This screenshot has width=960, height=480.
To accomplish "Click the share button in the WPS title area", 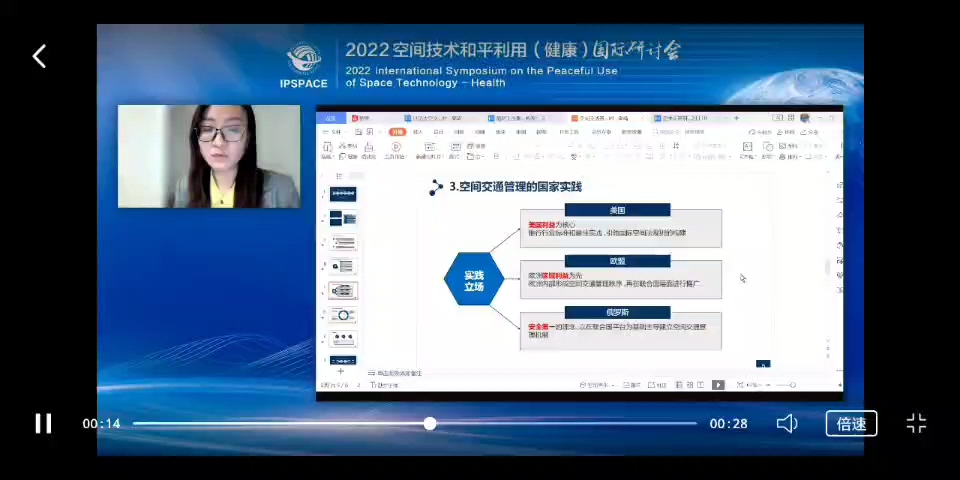I will point(809,132).
